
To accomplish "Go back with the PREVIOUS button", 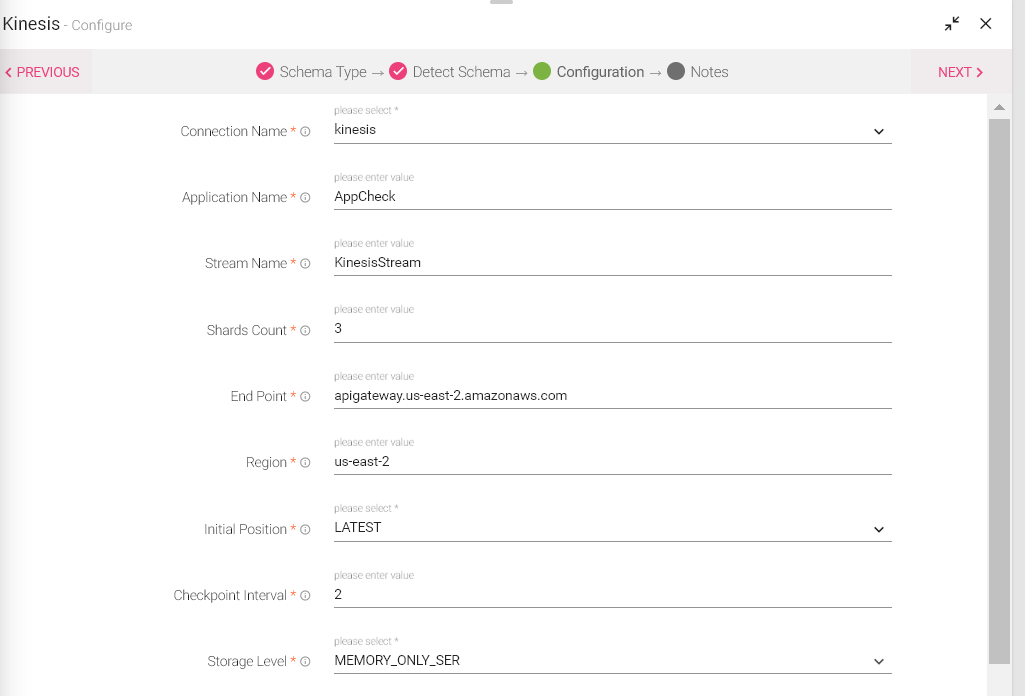I will tap(42, 72).
